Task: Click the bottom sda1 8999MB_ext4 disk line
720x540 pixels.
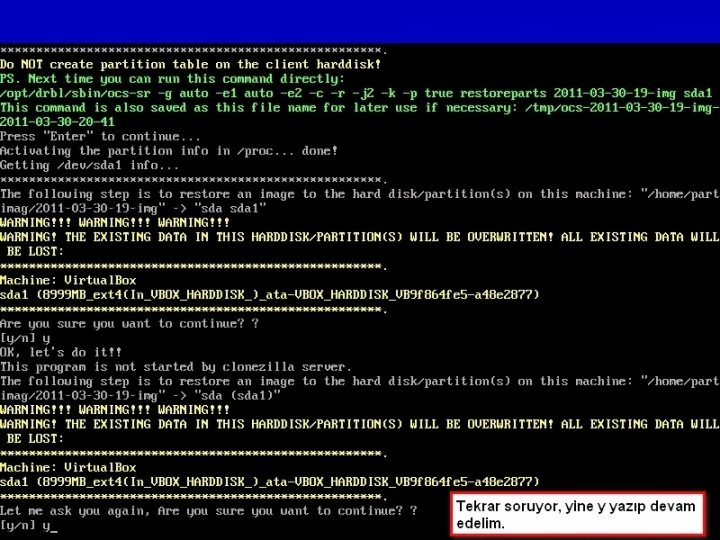Action: click(x=270, y=482)
